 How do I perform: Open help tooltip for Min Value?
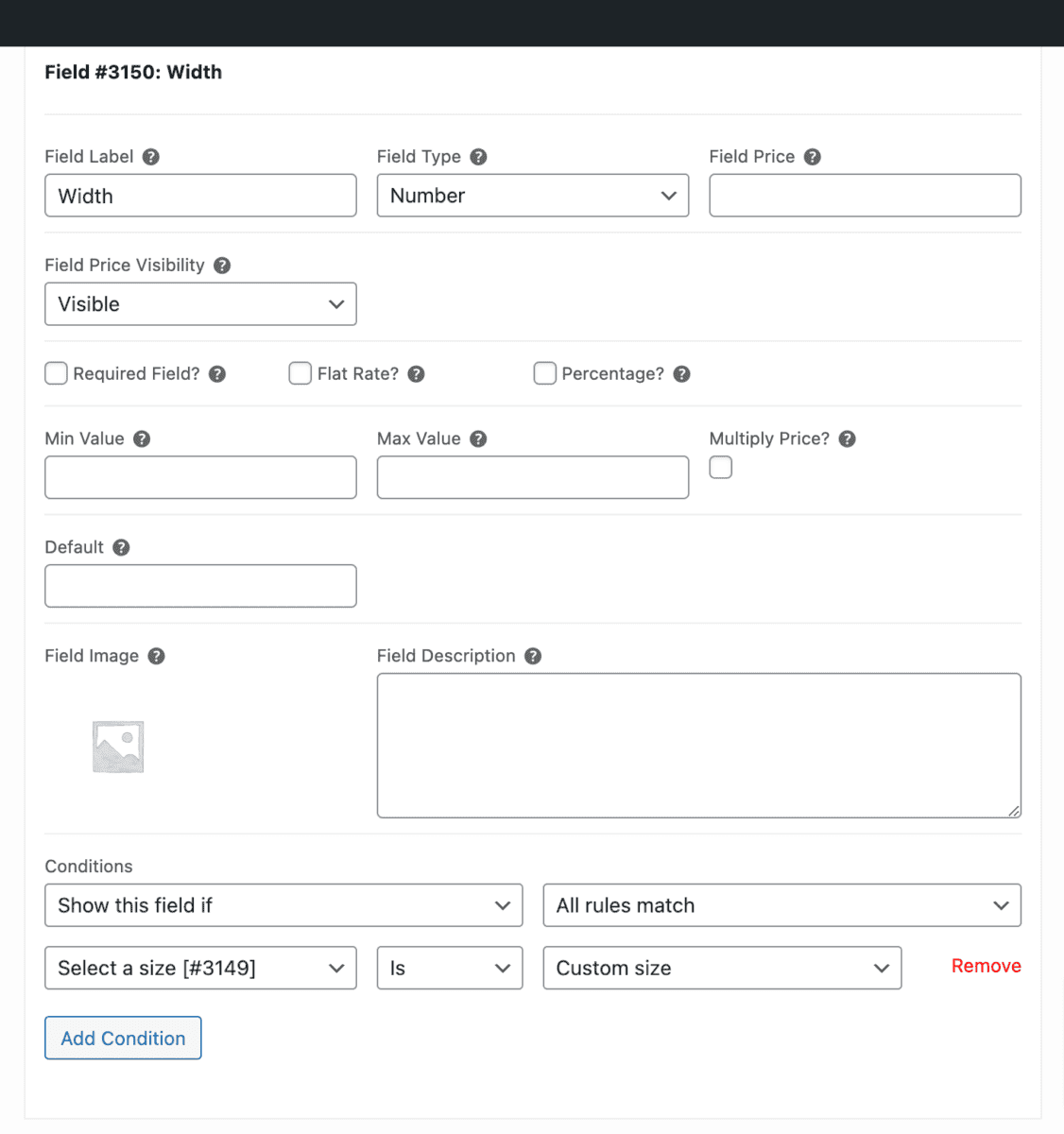pos(142,438)
